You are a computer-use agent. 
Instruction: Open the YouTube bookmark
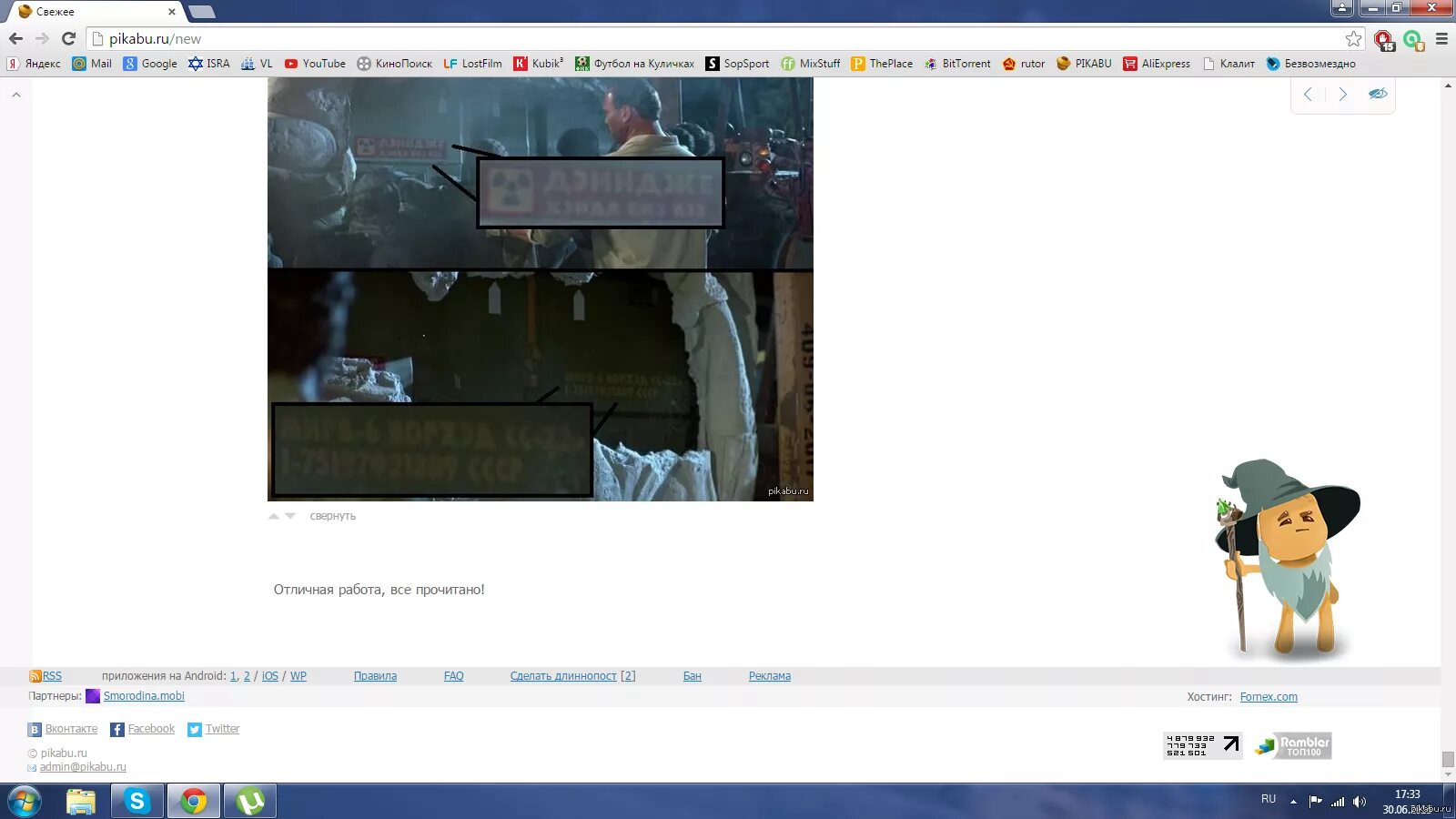[x=315, y=64]
